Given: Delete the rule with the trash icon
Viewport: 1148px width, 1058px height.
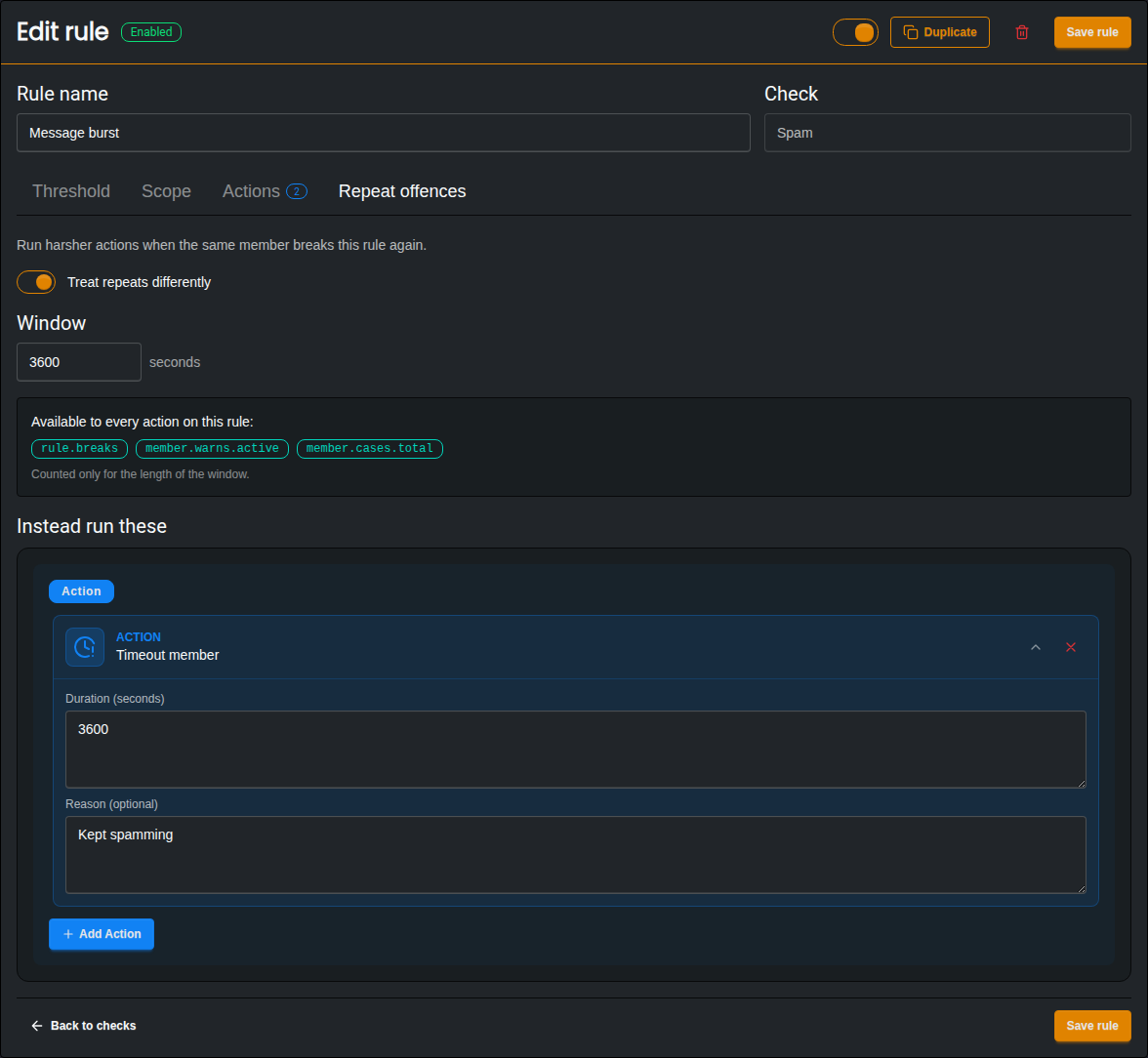Looking at the screenshot, I should (1021, 32).
